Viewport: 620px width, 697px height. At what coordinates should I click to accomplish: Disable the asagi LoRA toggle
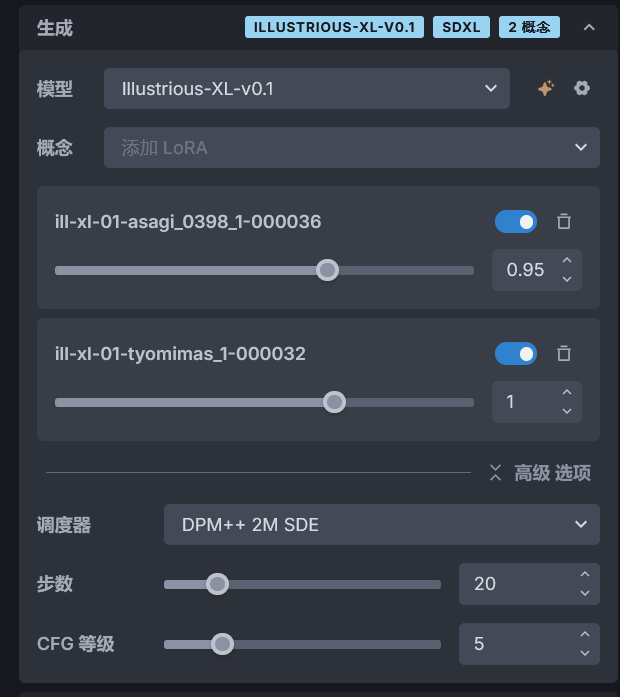click(x=516, y=221)
